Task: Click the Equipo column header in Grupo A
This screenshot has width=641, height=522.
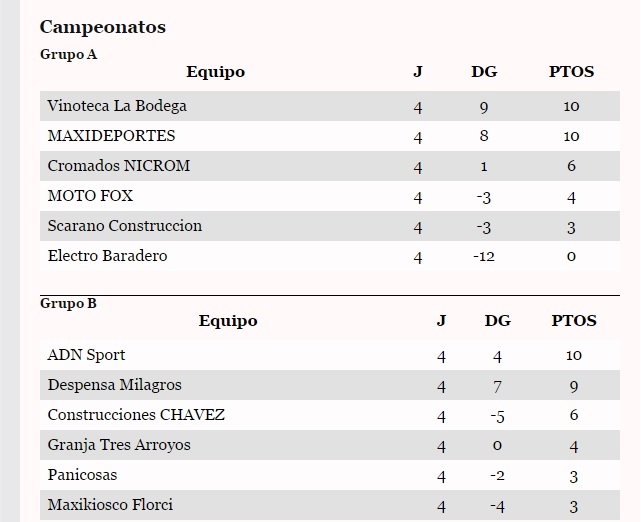Action: (215, 72)
